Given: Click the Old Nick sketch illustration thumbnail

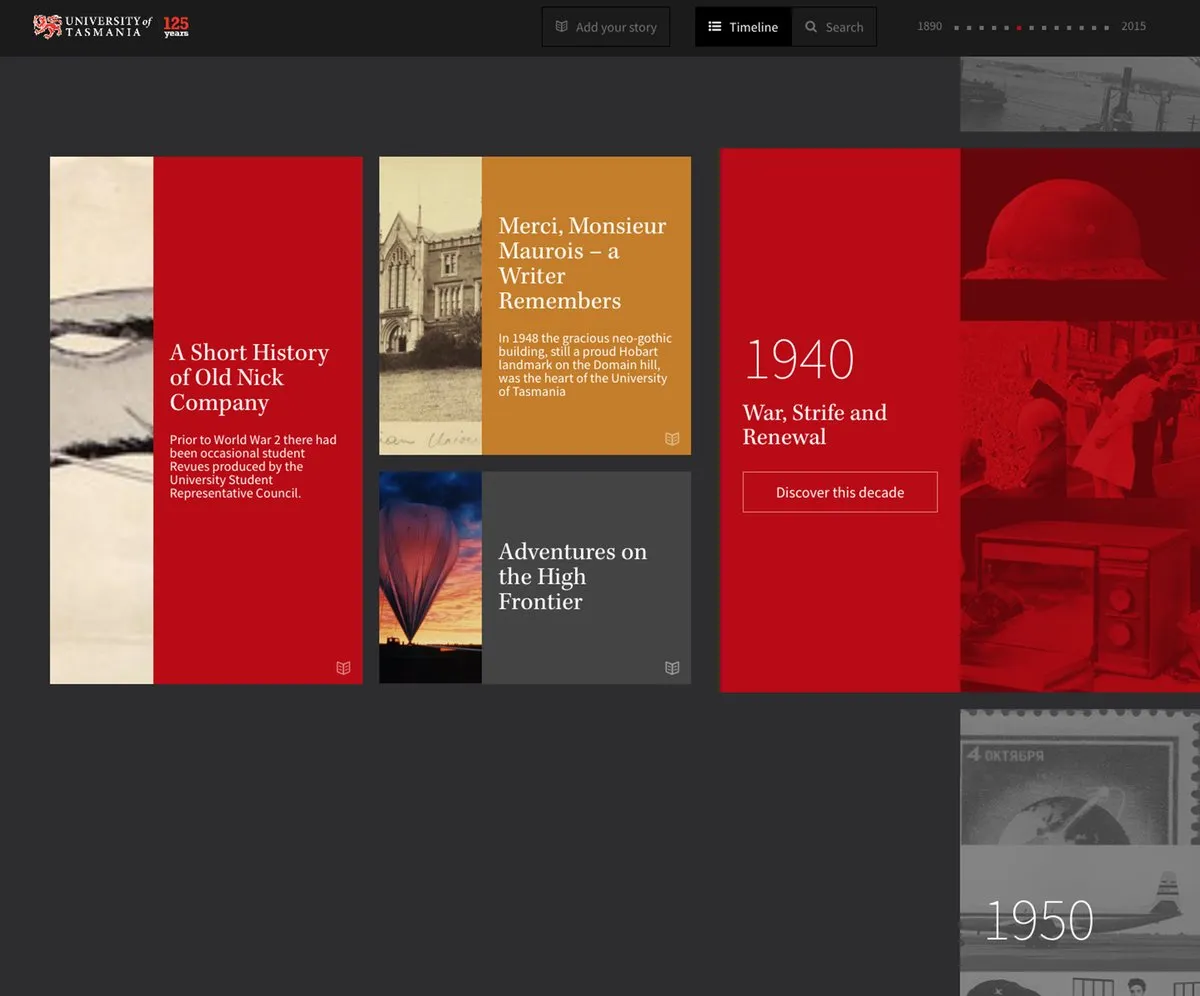Looking at the screenshot, I should point(102,420).
